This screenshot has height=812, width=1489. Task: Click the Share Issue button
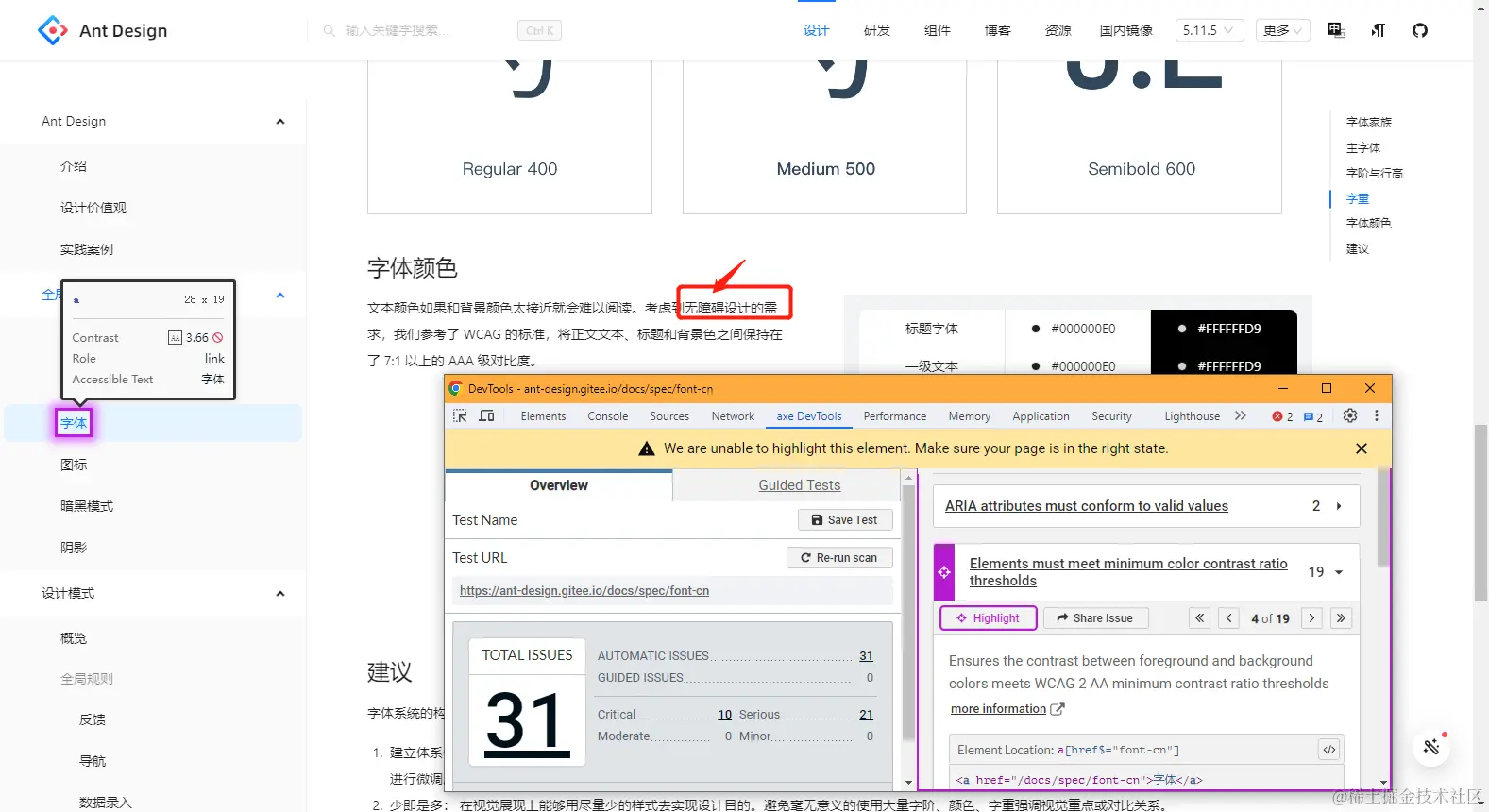point(1096,618)
